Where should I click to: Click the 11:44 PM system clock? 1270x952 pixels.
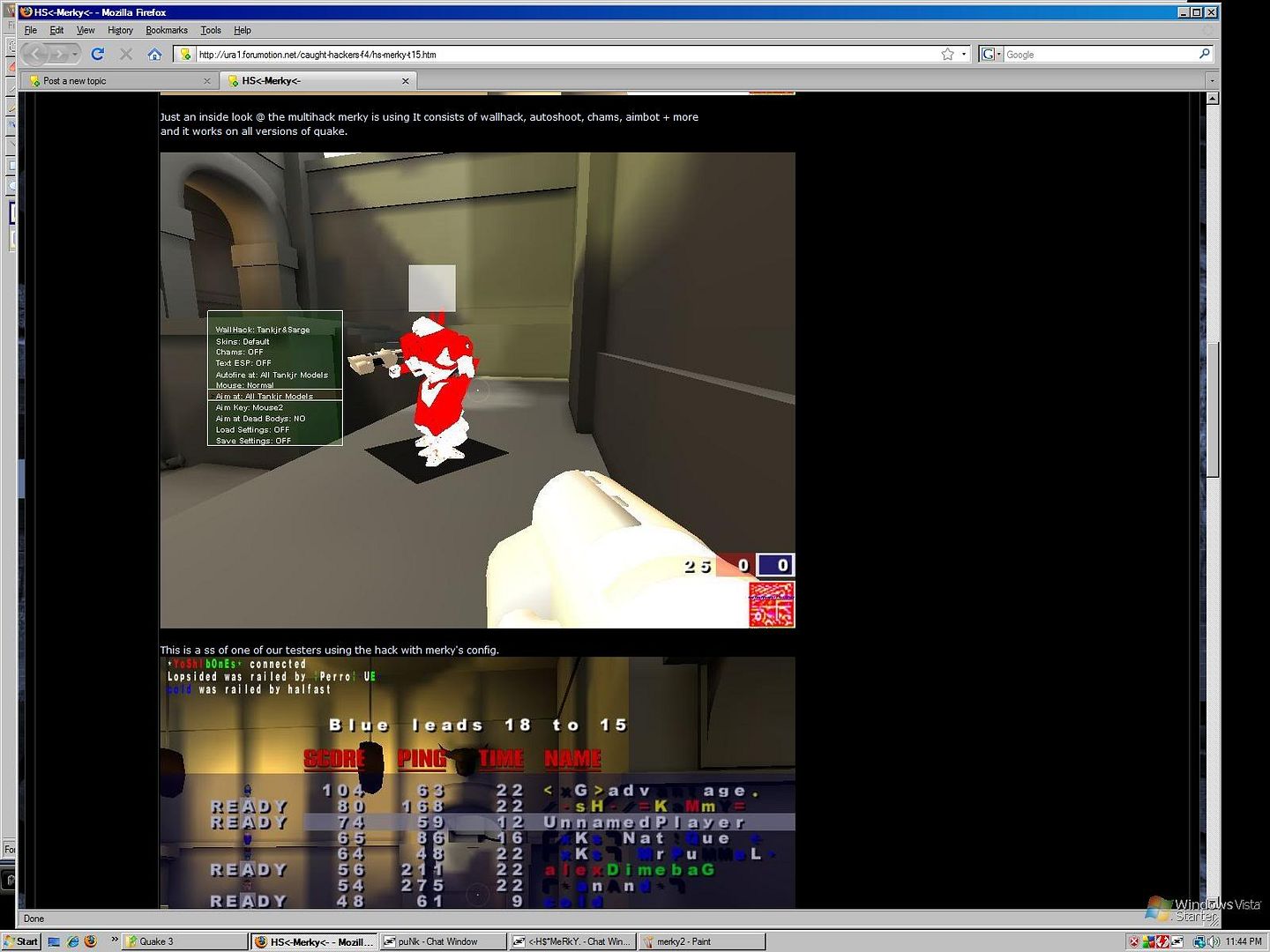tap(1243, 941)
